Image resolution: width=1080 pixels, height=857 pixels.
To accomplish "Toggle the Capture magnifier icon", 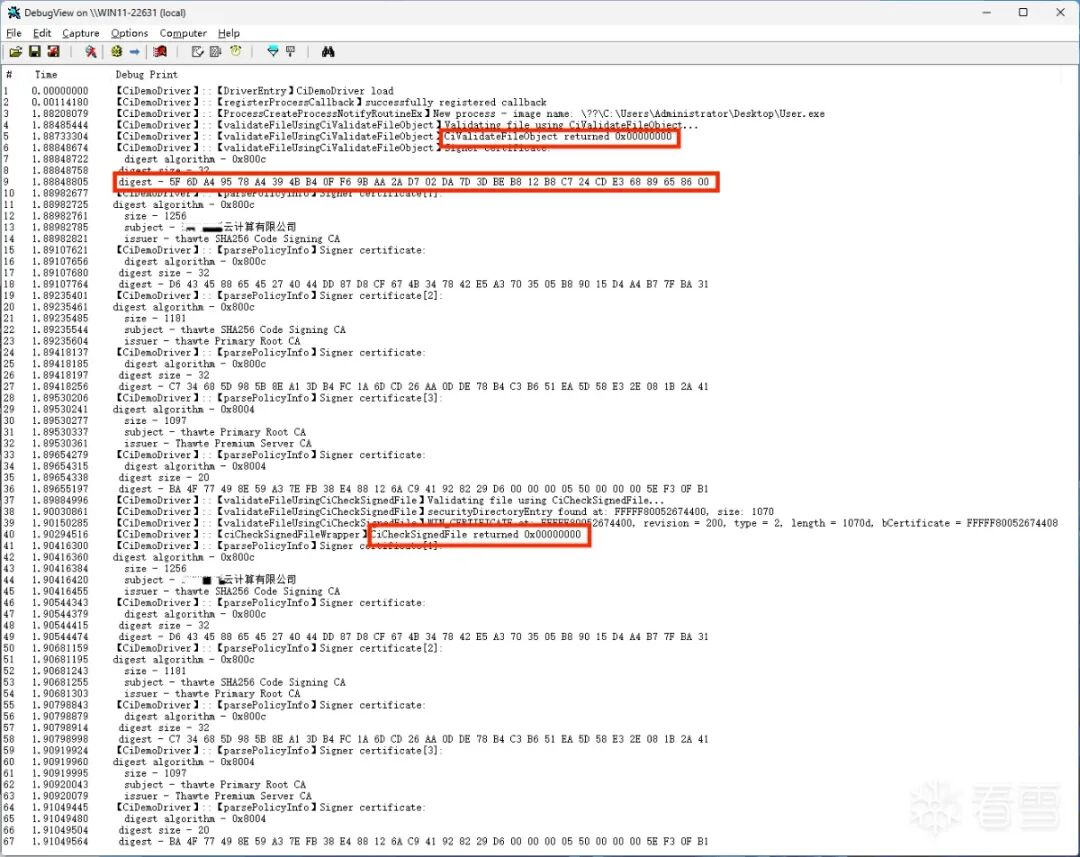I will coord(90,52).
